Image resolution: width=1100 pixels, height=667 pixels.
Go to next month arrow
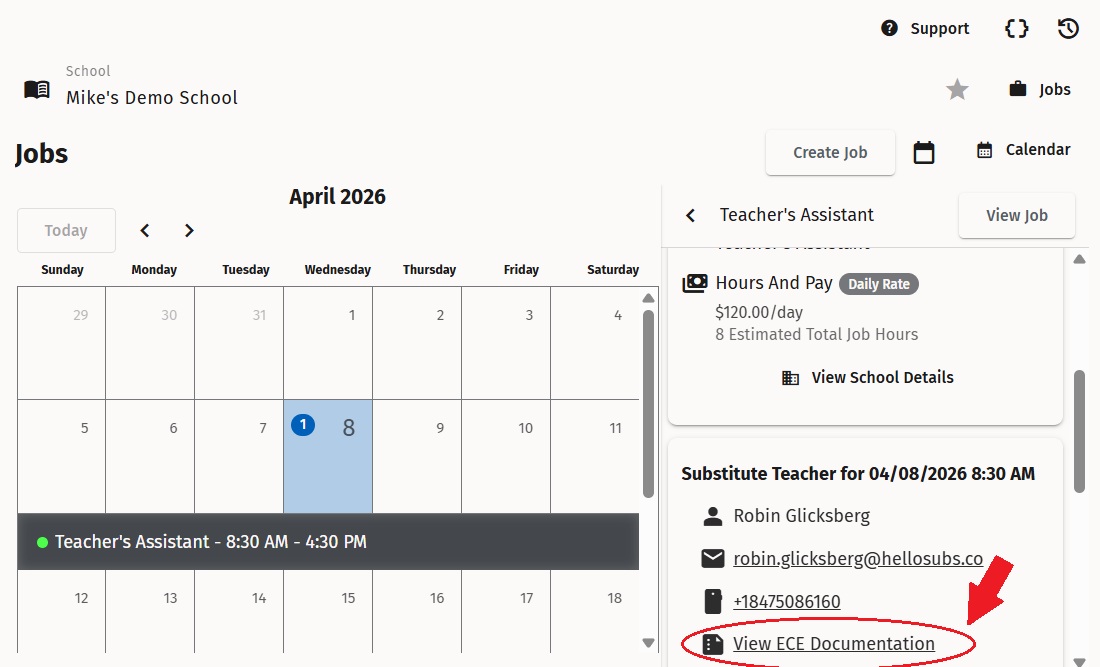click(x=189, y=231)
